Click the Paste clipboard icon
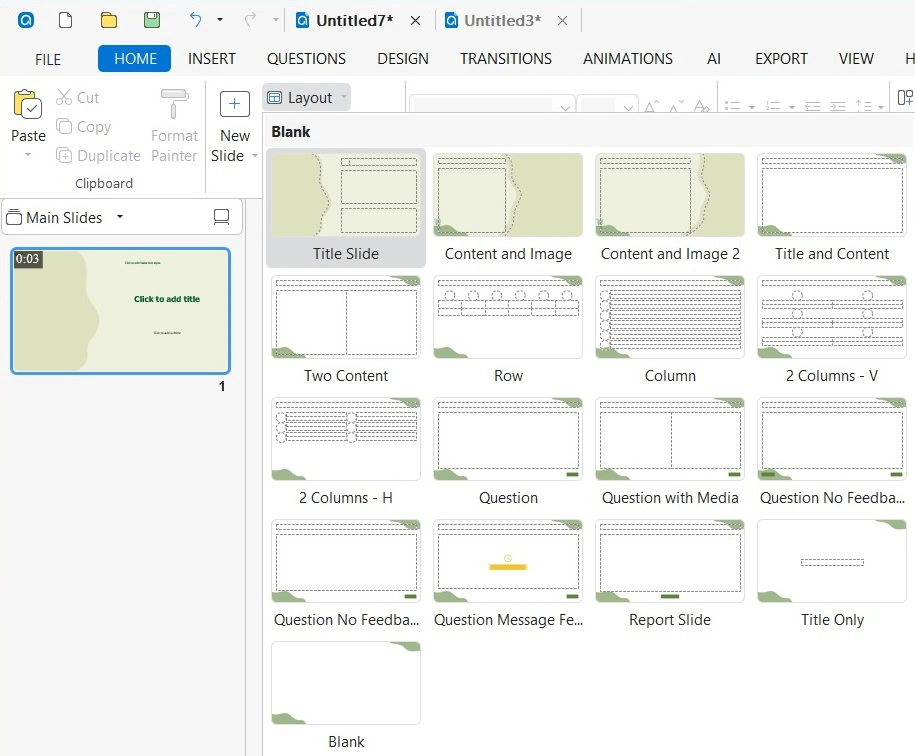This screenshot has width=915, height=756. tap(28, 105)
